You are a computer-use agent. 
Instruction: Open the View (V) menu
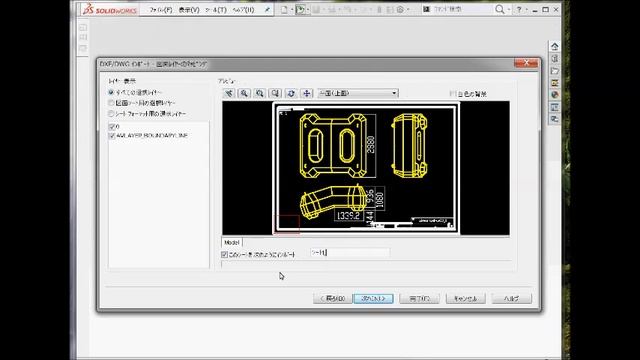[189, 9]
